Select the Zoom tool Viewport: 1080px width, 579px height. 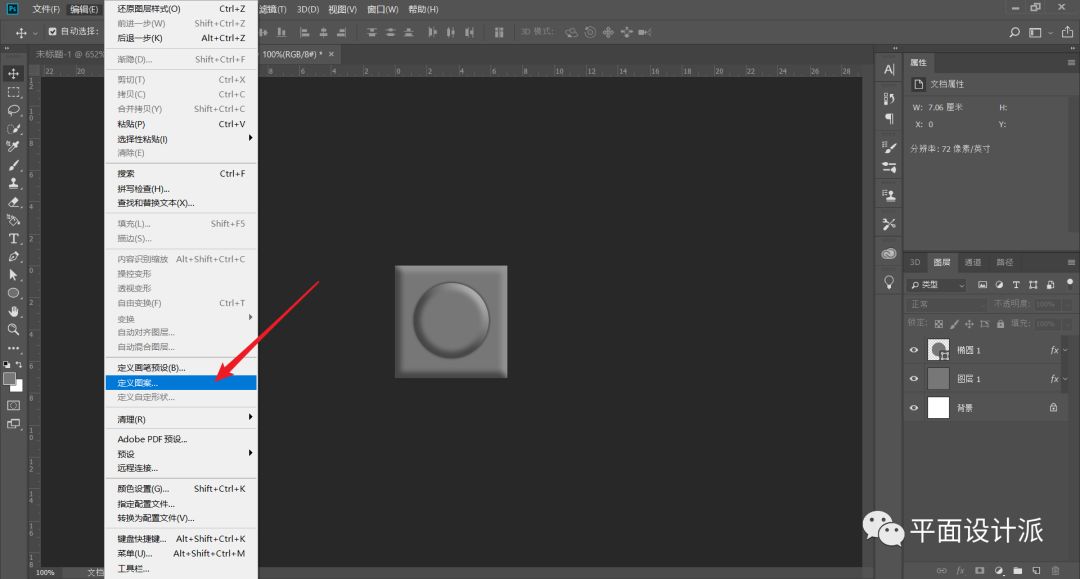click(x=14, y=329)
